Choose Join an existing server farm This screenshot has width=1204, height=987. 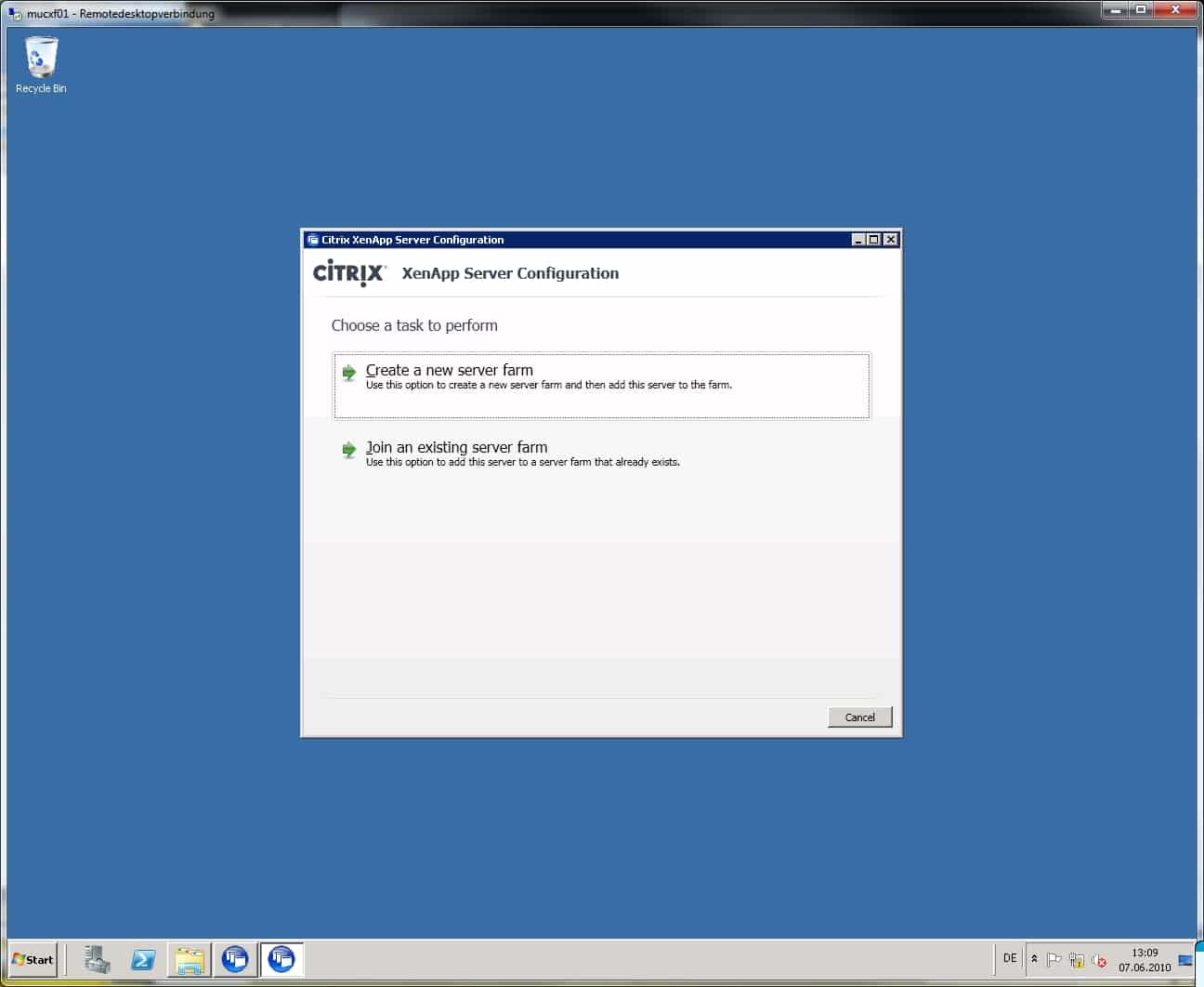tap(602, 454)
